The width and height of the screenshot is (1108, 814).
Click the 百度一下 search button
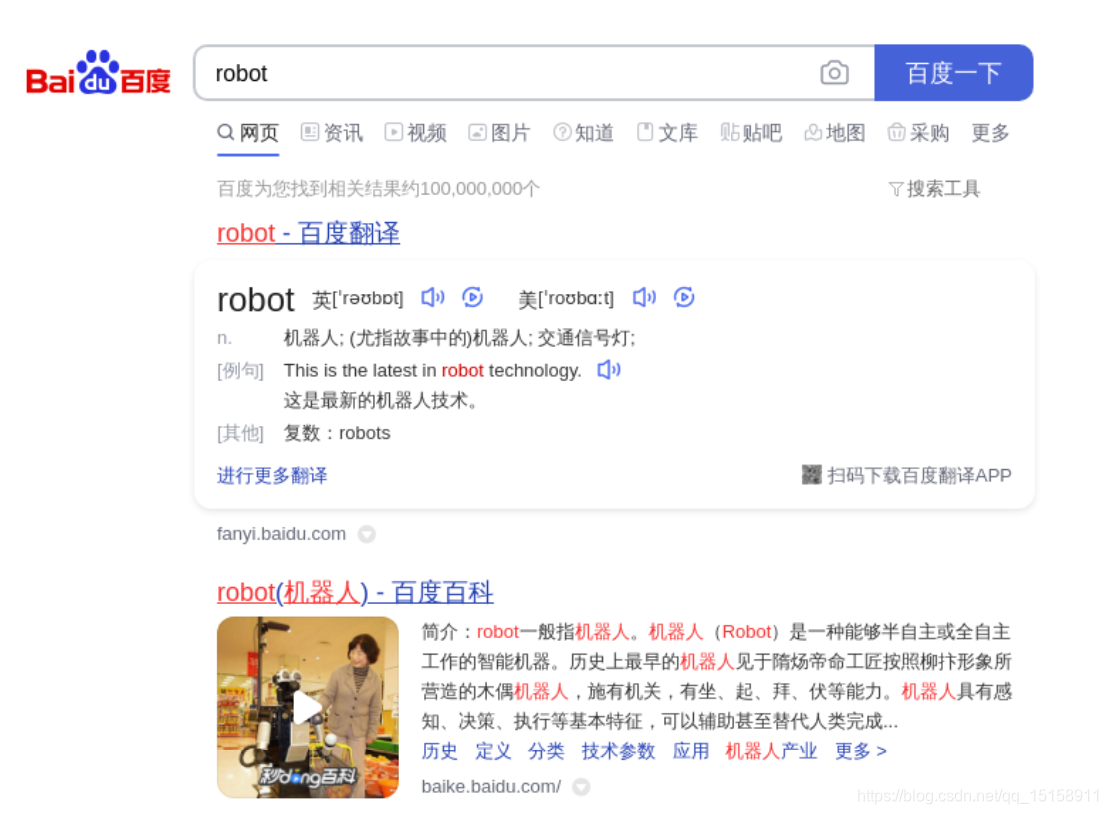(x=954, y=73)
